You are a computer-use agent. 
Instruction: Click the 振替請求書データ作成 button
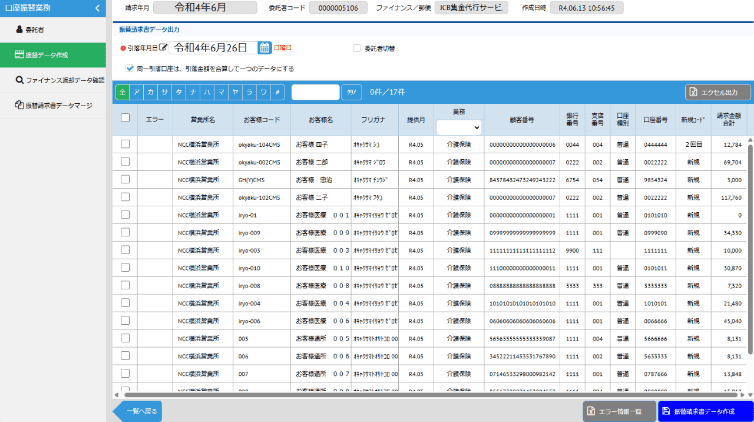(705, 411)
